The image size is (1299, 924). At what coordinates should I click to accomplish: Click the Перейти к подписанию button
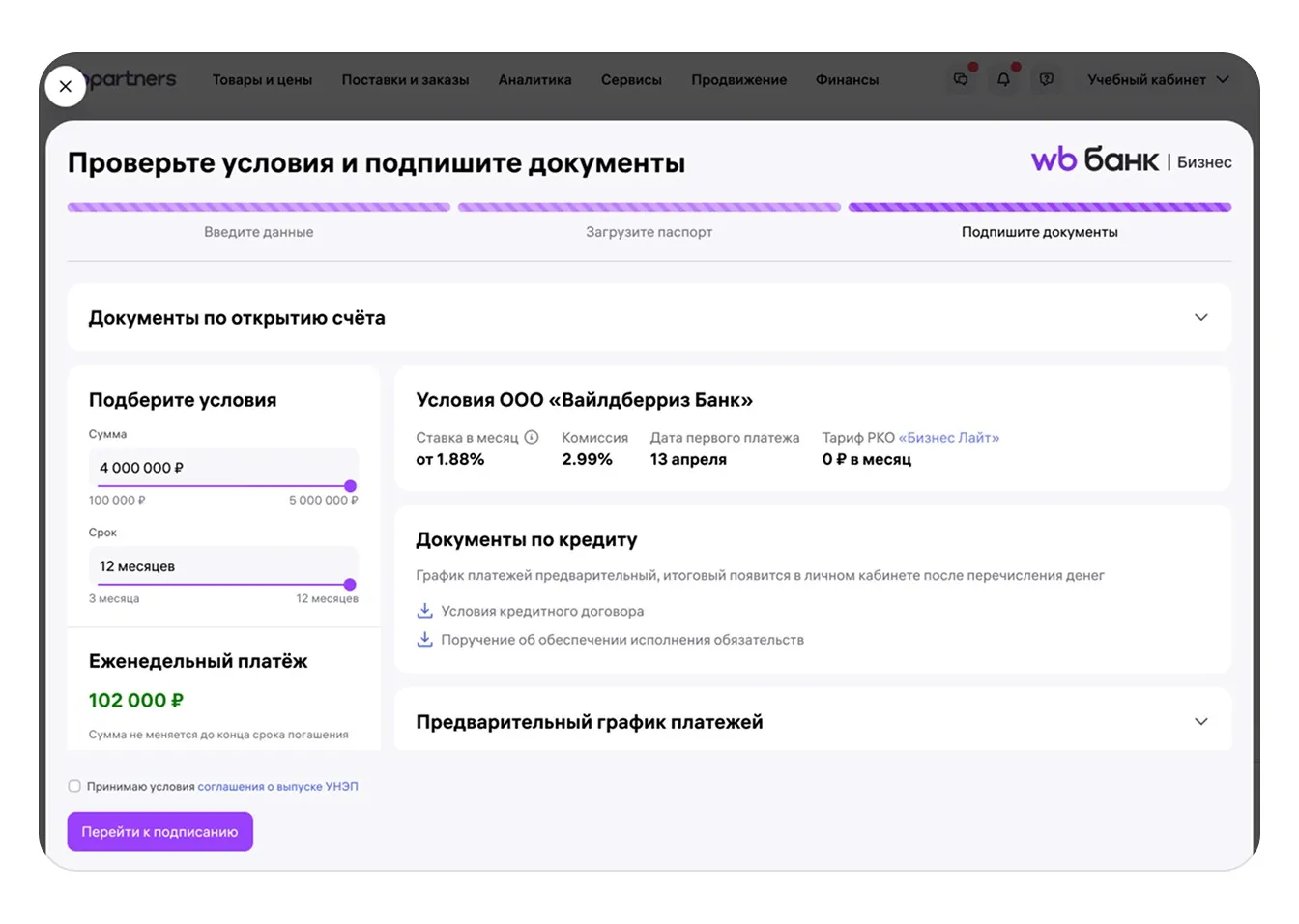(160, 831)
